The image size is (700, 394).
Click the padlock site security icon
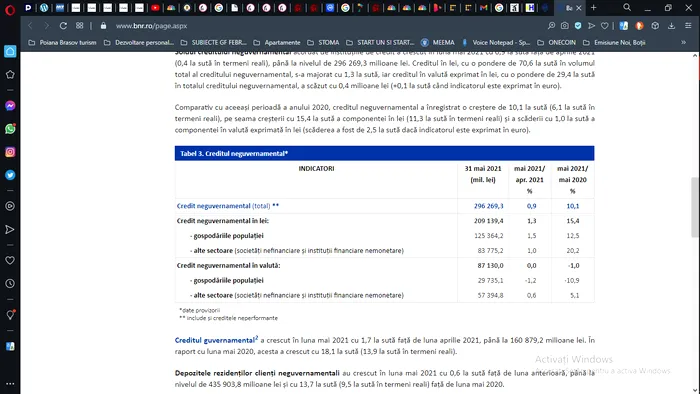104,26
